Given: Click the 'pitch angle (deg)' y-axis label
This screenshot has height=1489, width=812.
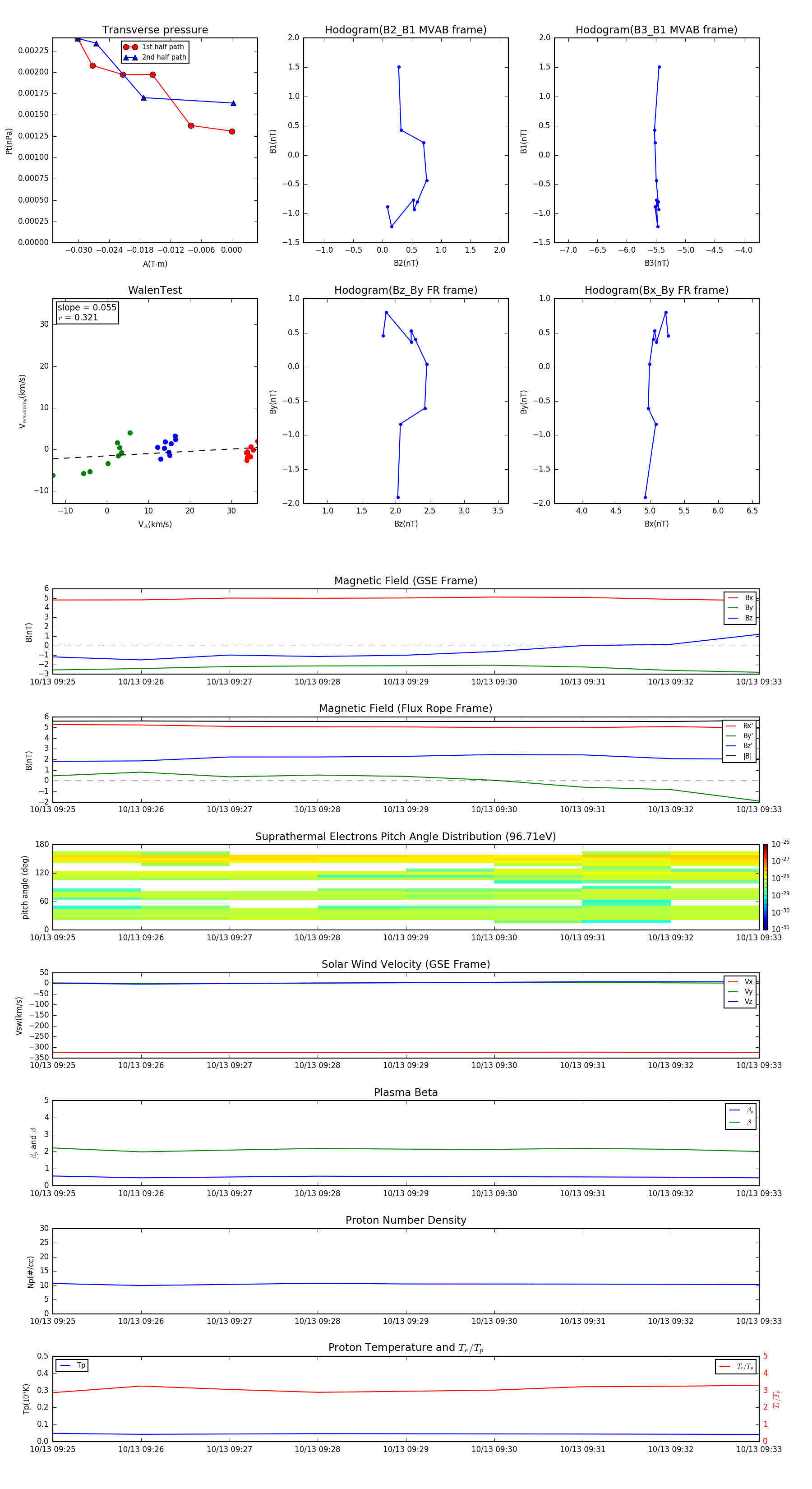Looking at the screenshot, I should click(25, 887).
